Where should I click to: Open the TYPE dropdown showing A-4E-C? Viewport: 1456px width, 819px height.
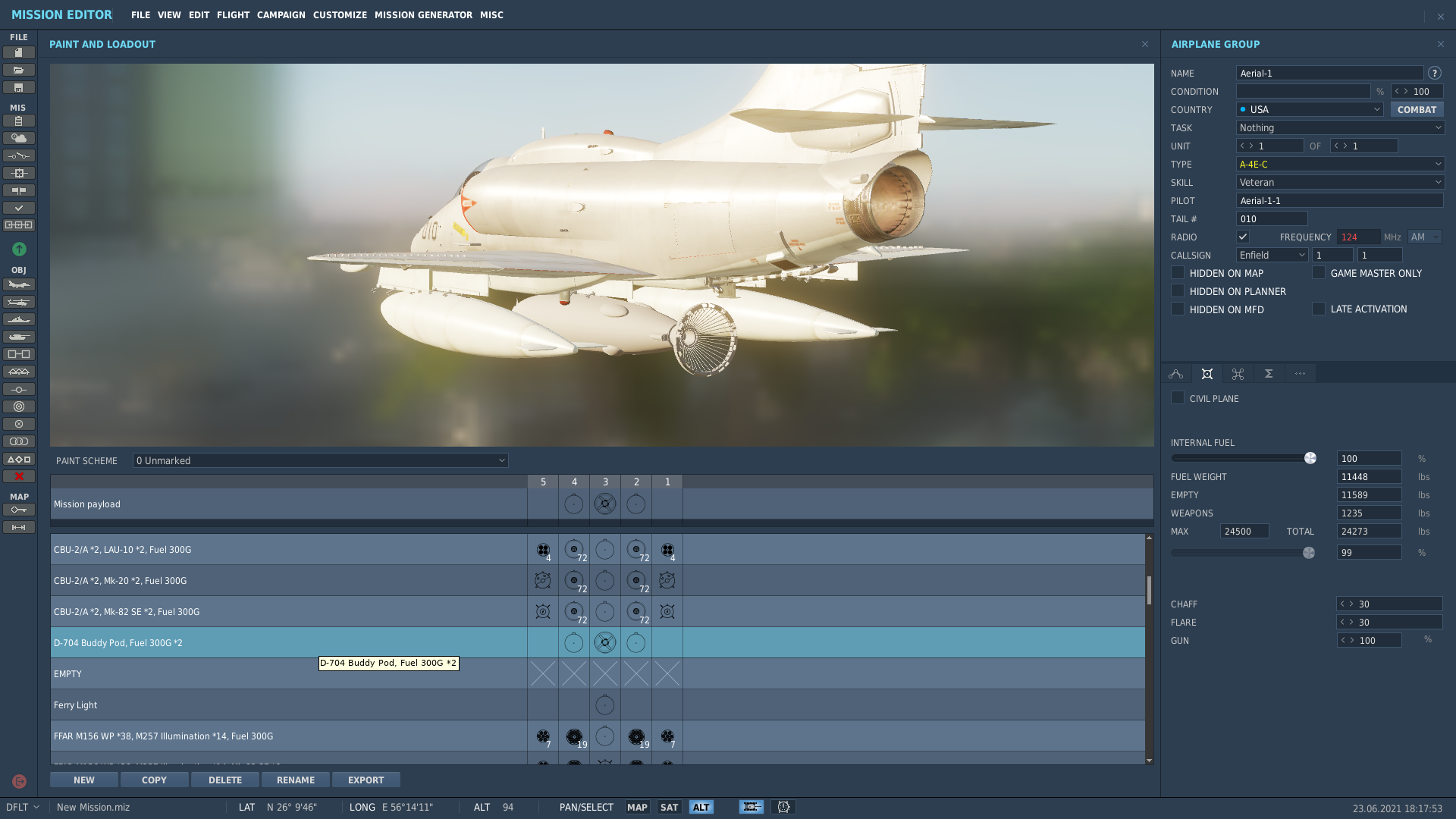(x=1339, y=164)
